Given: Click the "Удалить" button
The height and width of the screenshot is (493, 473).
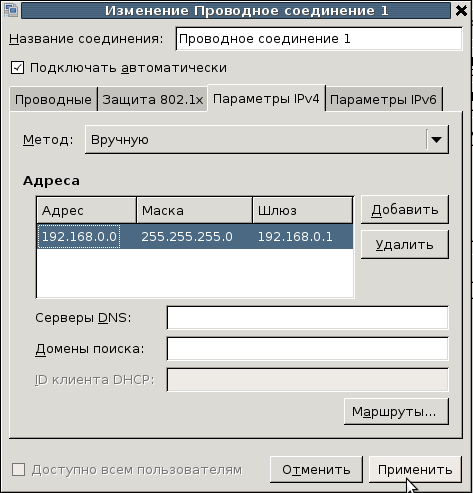Looking at the screenshot, I should [x=405, y=244].
